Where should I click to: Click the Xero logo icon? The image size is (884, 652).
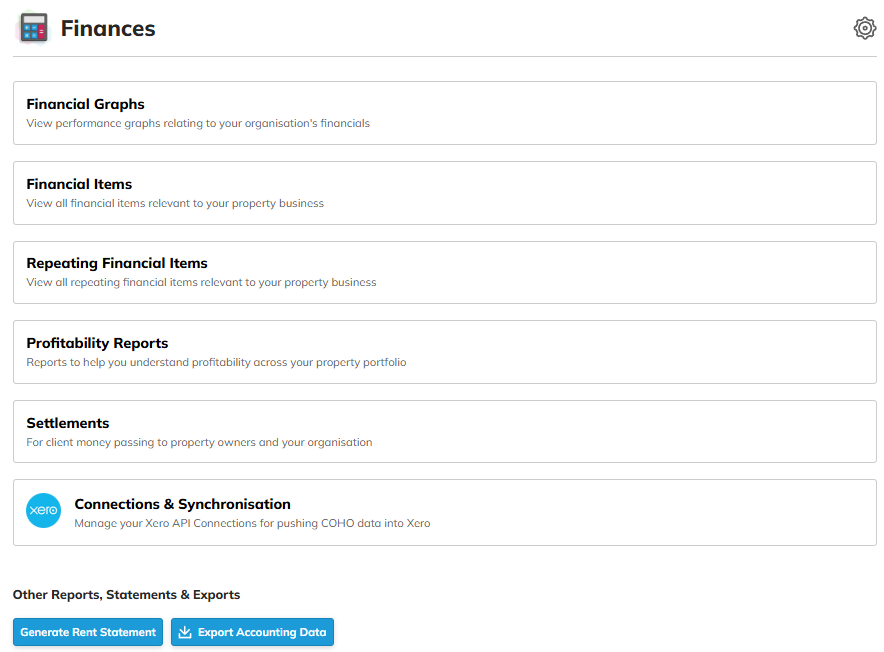[x=44, y=511]
